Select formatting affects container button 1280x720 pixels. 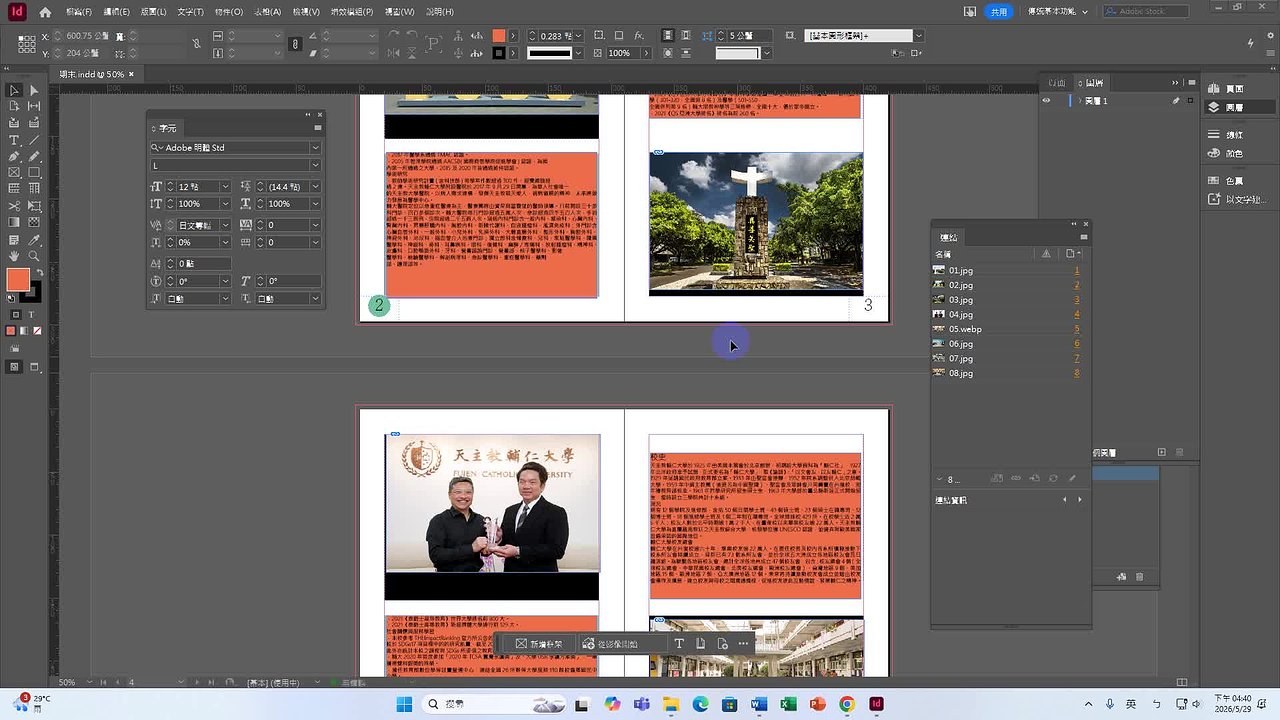[16, 314]
